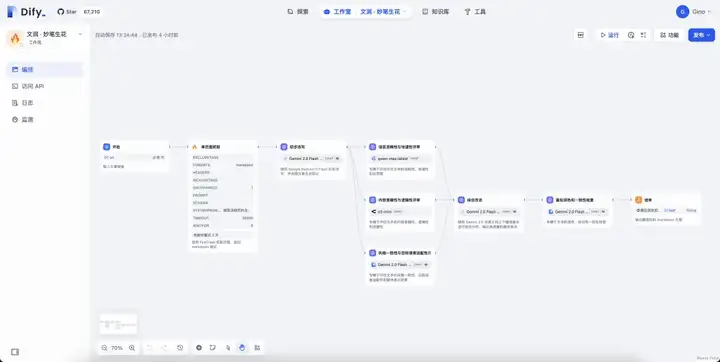Click the workflow minimap thumbnail
This screenshot has height=362, width=720.
point(118,324)
